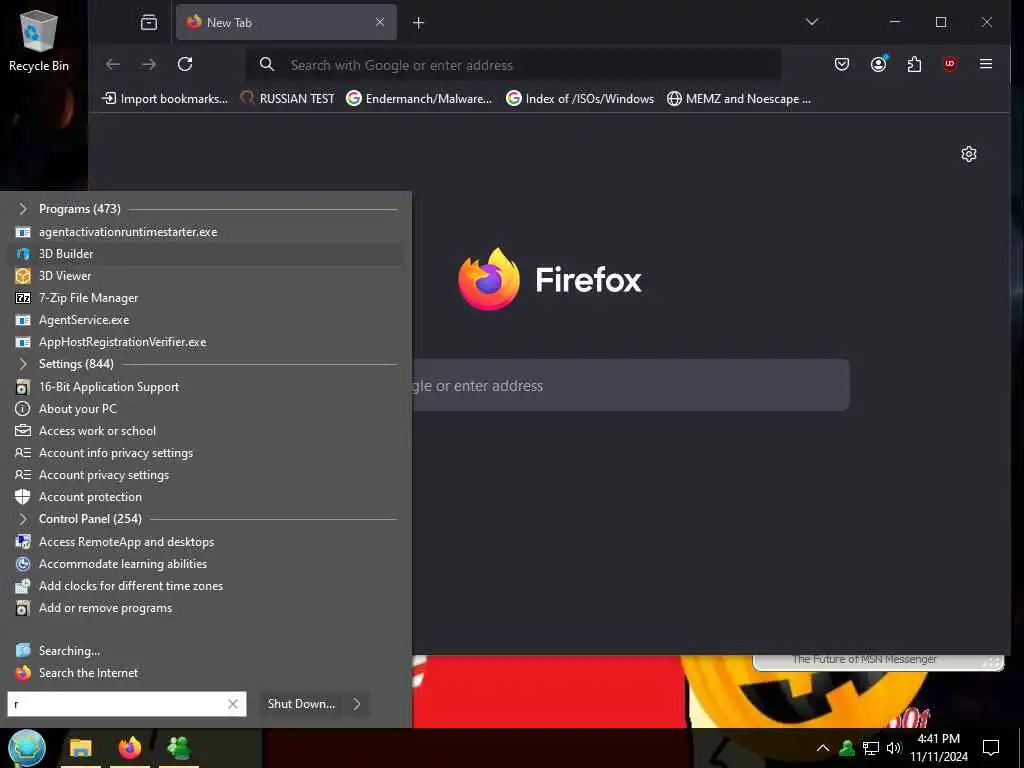Image resolution: width=1024 pixels, height=768 pixels.
Task: Open the uBlock Origin extension icon
Action: 950,64
